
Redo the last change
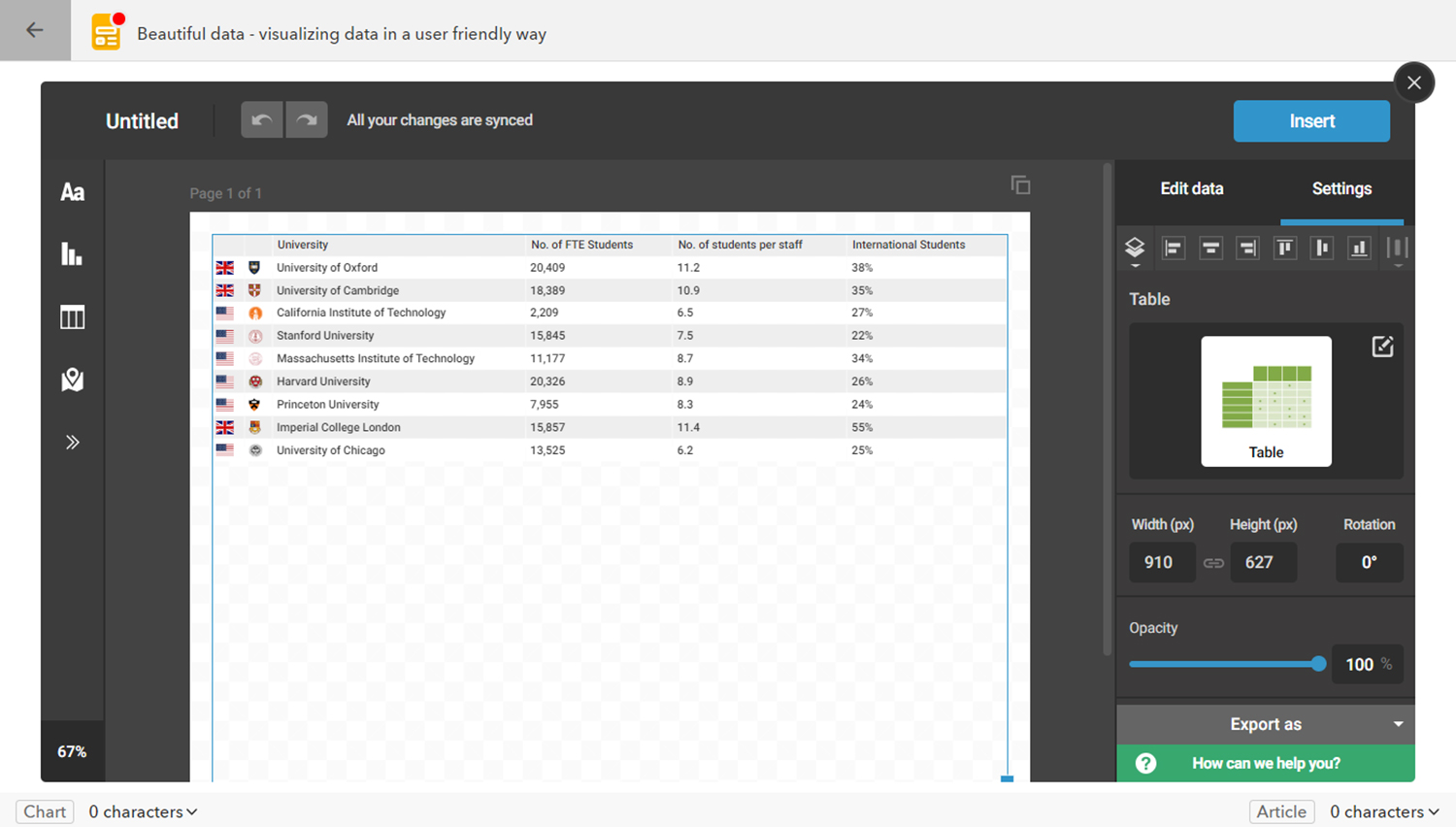tap(307, 120)
